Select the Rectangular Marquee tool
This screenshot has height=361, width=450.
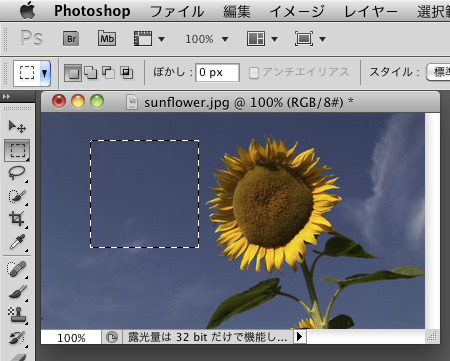(x=17, y=150)
